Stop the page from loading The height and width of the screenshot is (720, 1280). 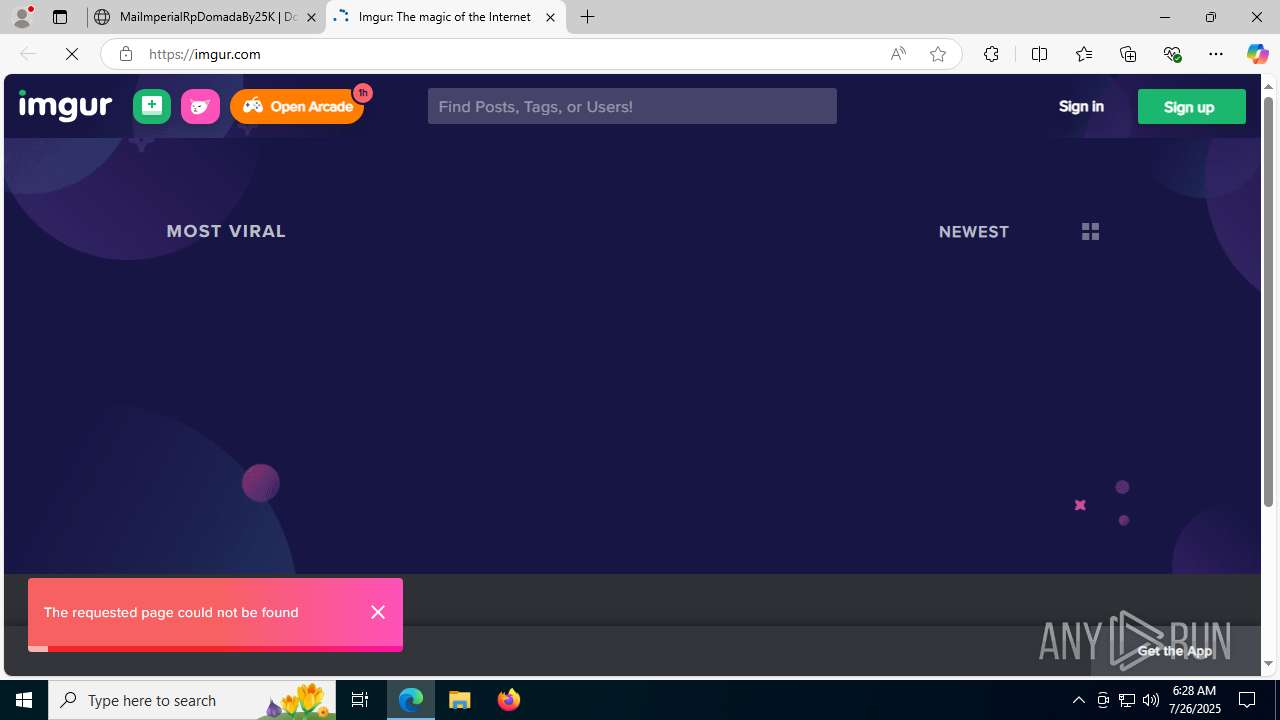pyautogui.click(x=72, y=54)
